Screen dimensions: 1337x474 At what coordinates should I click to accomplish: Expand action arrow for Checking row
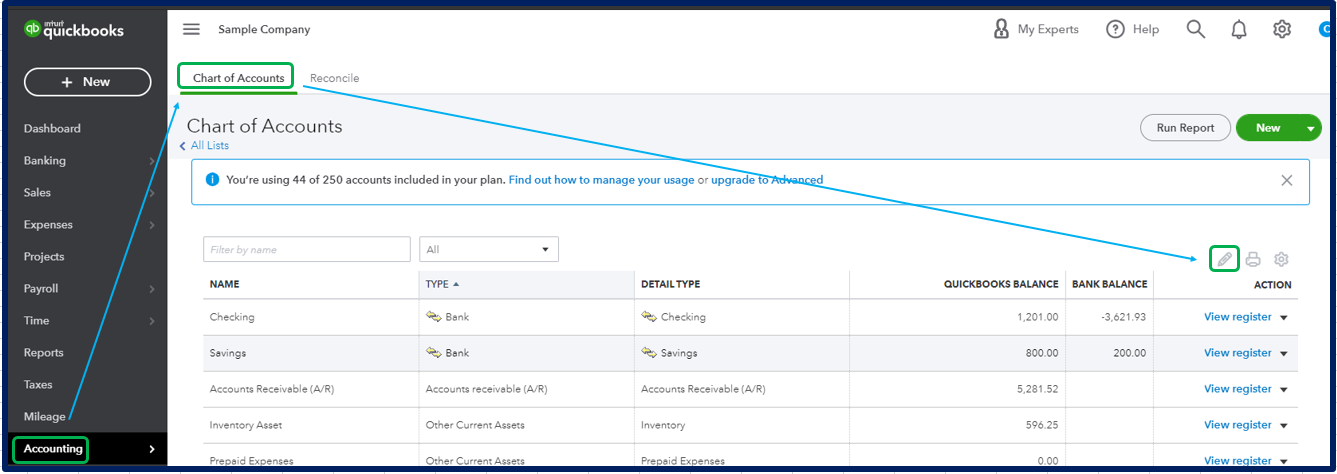[1283, 317]
